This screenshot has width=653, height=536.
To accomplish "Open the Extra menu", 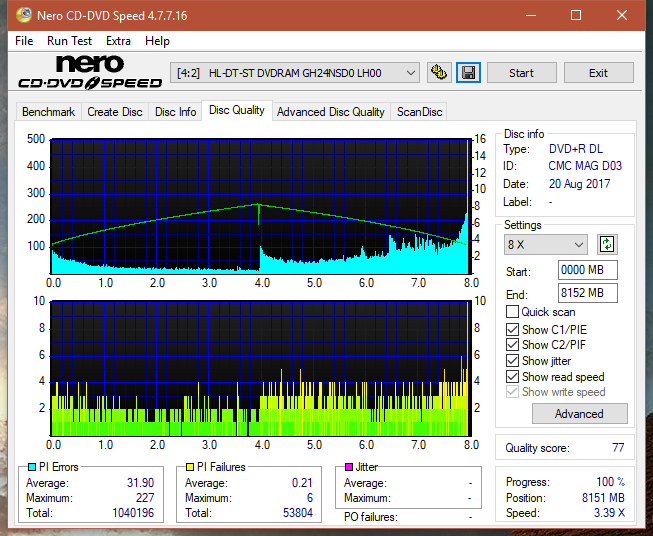I will (118, 41).
